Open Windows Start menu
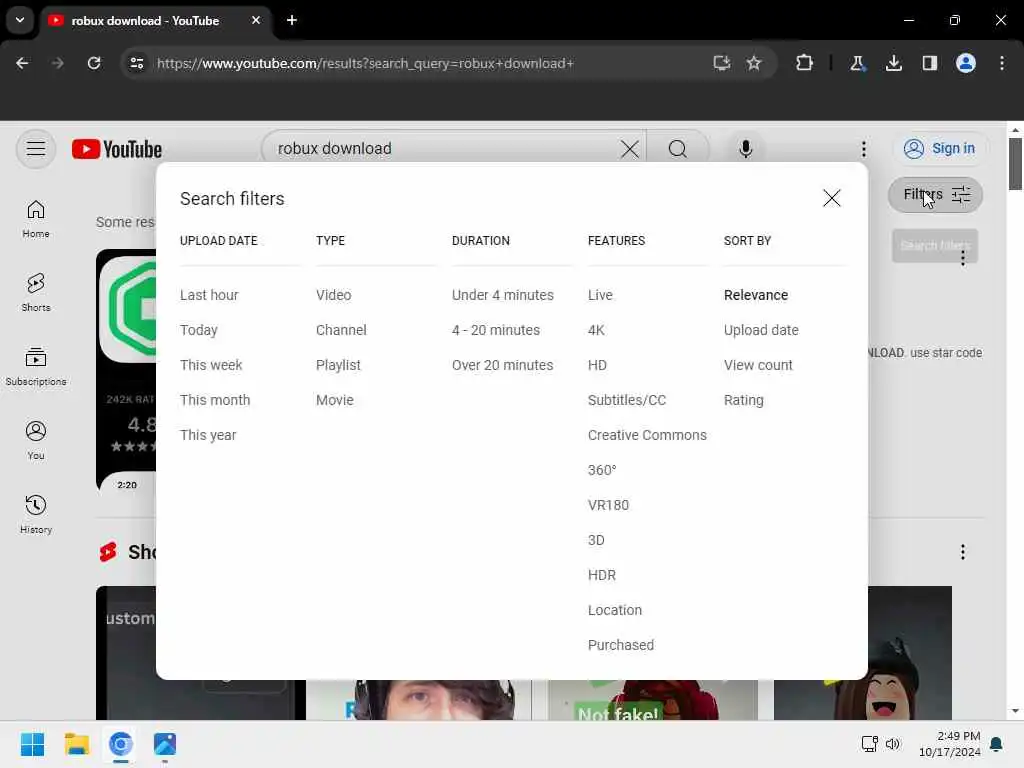The width and height of the screenshot is (1024, 768). click(x=33, y=744)
